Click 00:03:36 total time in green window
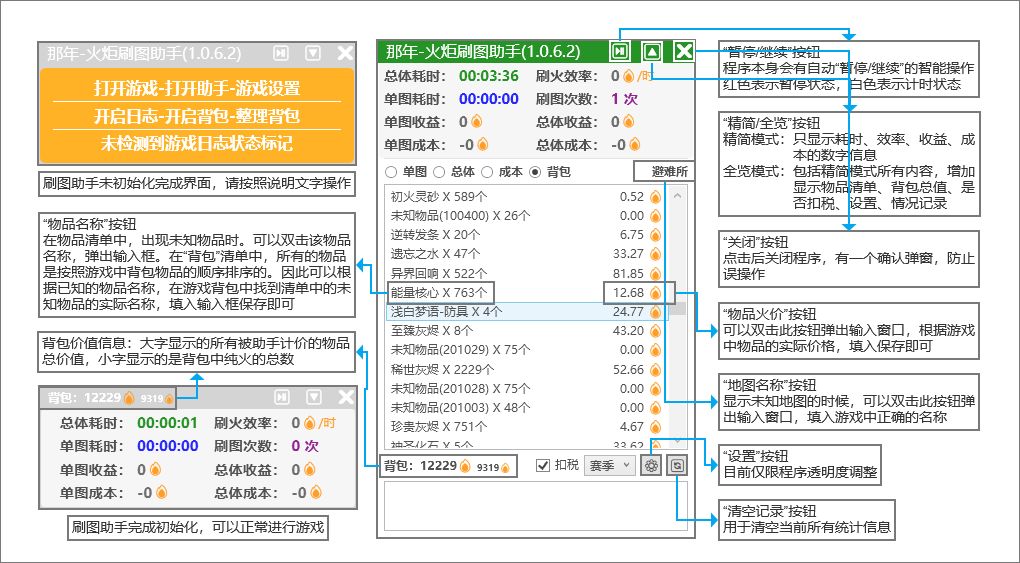The image size is (1020, 563). tap(489, 76)
